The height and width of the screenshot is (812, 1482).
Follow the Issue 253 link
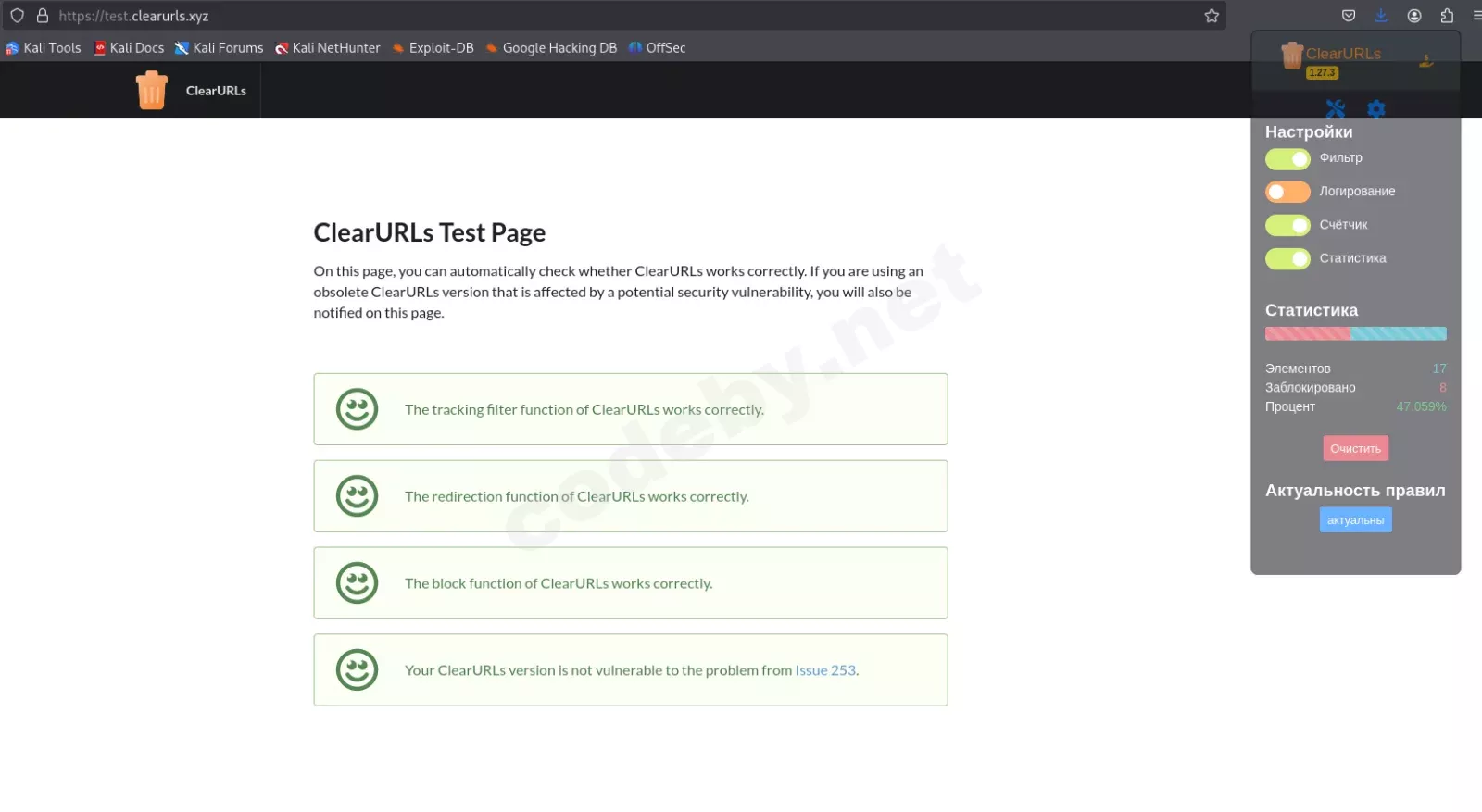[825, 670]
